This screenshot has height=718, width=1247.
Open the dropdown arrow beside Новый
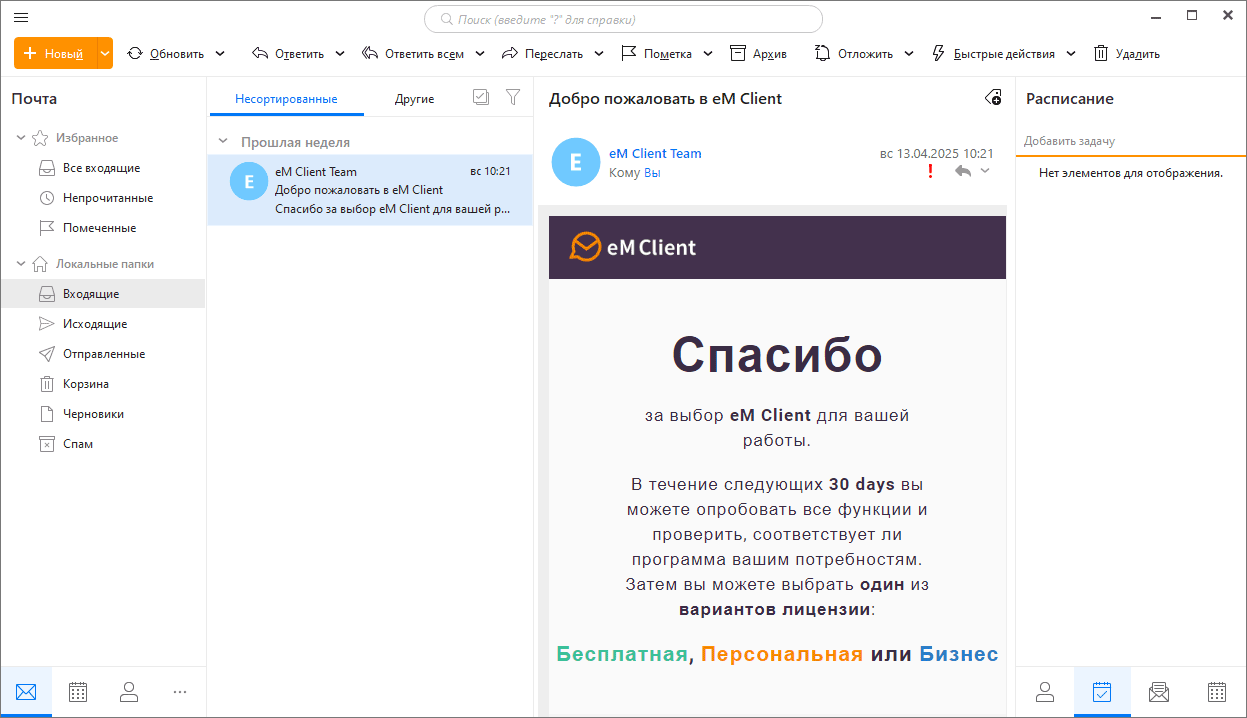tap(105, 54)
